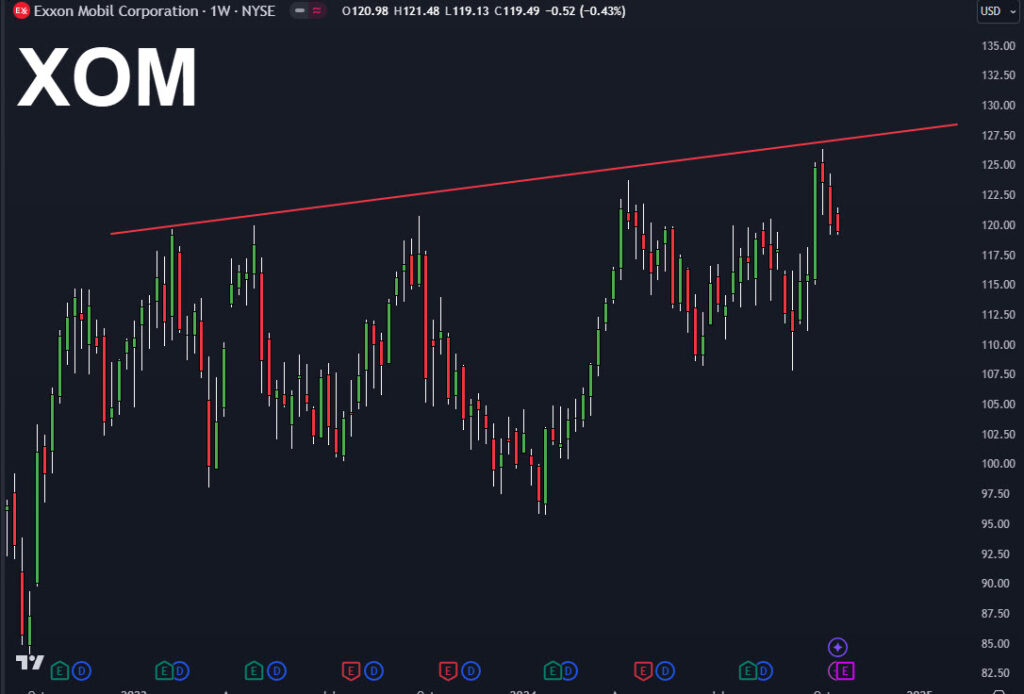This screenshot has height=694, width=1024.
Task: Click the rightmost blue dividend D marker
Action: pyautogui.click(x=763, y=670)
